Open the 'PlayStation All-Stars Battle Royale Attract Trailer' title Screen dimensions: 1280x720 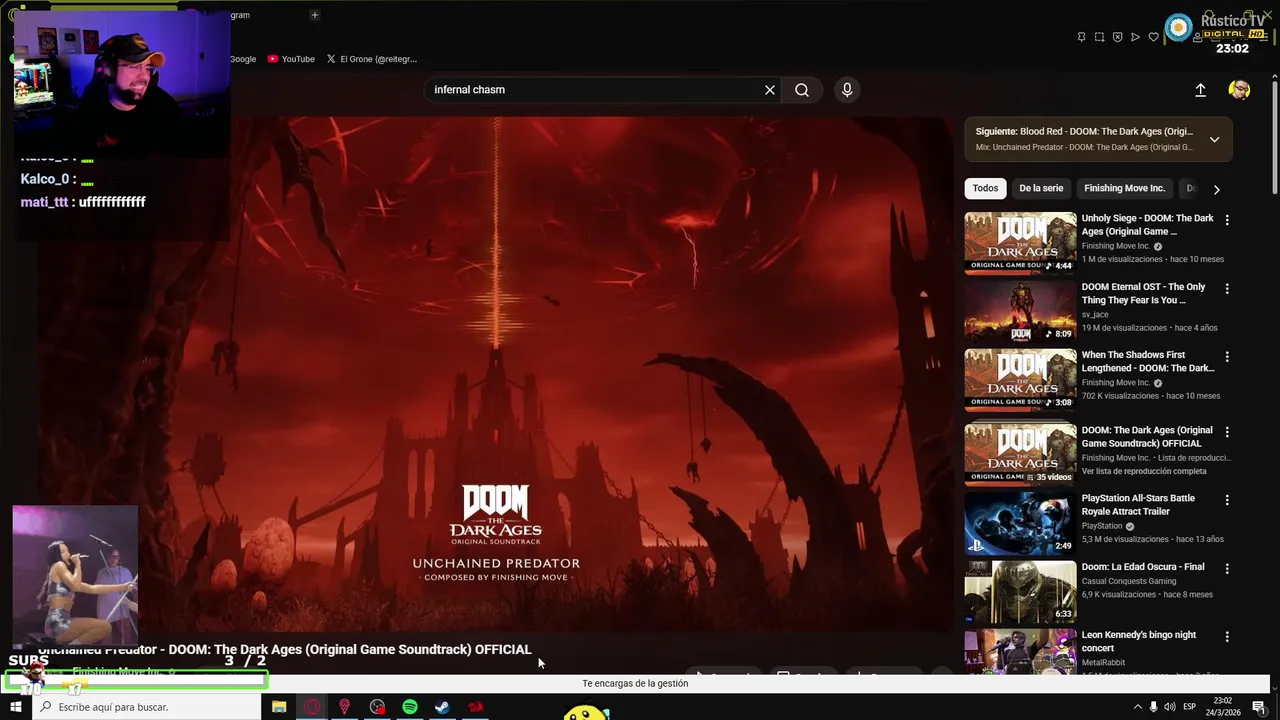click(x=1138, y=505)
